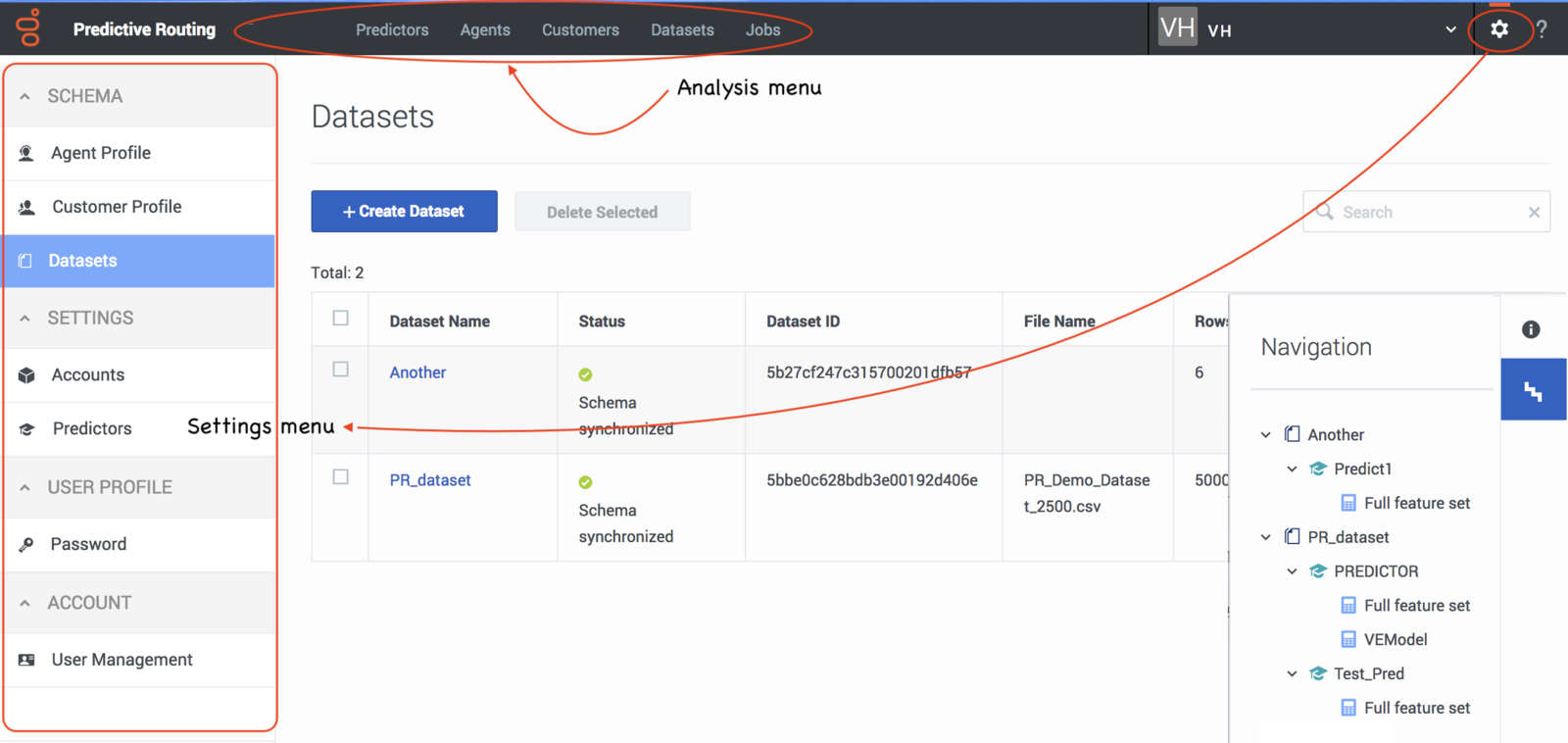Click the Create Dataset button
The image size is (1568, 743).
404,211
